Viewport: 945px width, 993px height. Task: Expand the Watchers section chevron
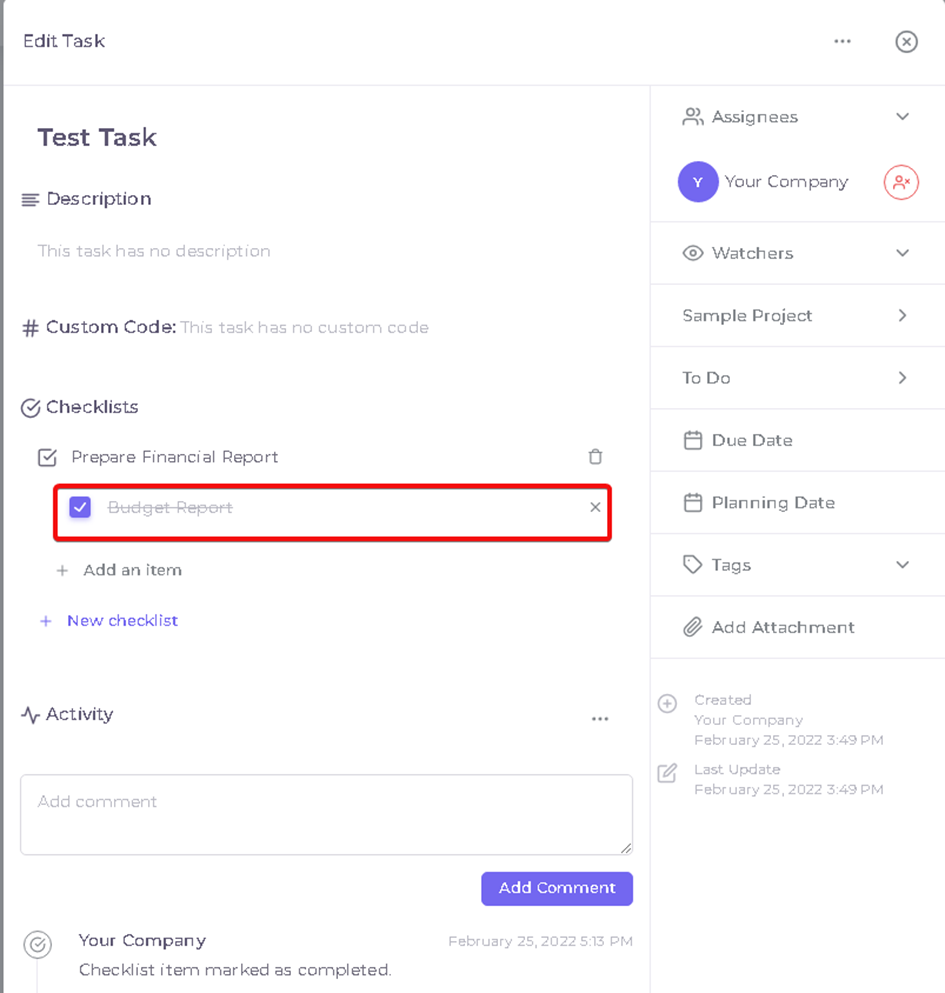click(x=902, y=253)
